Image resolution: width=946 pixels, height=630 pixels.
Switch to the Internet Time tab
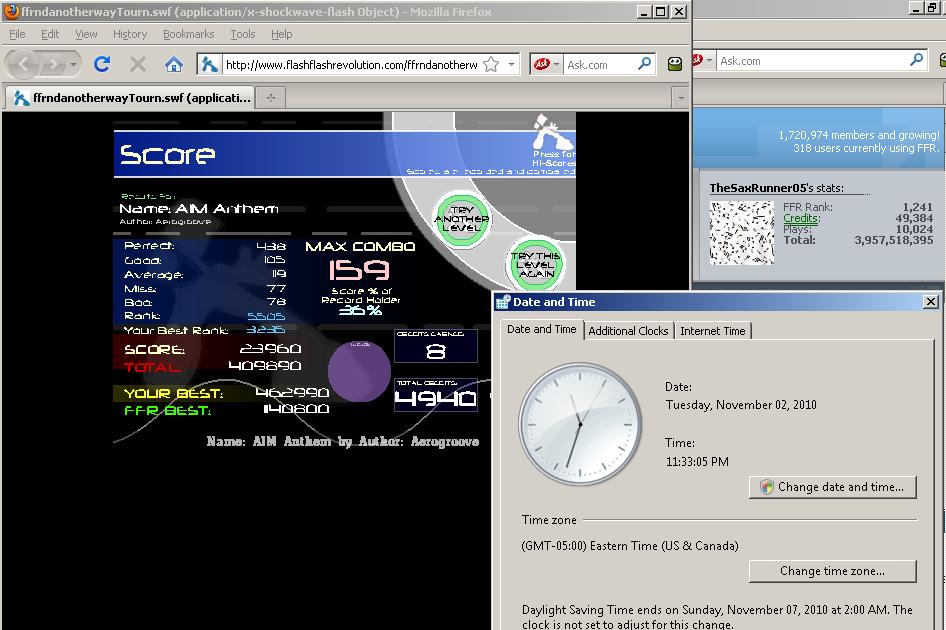pyautogui.click(x=713, y=331)
